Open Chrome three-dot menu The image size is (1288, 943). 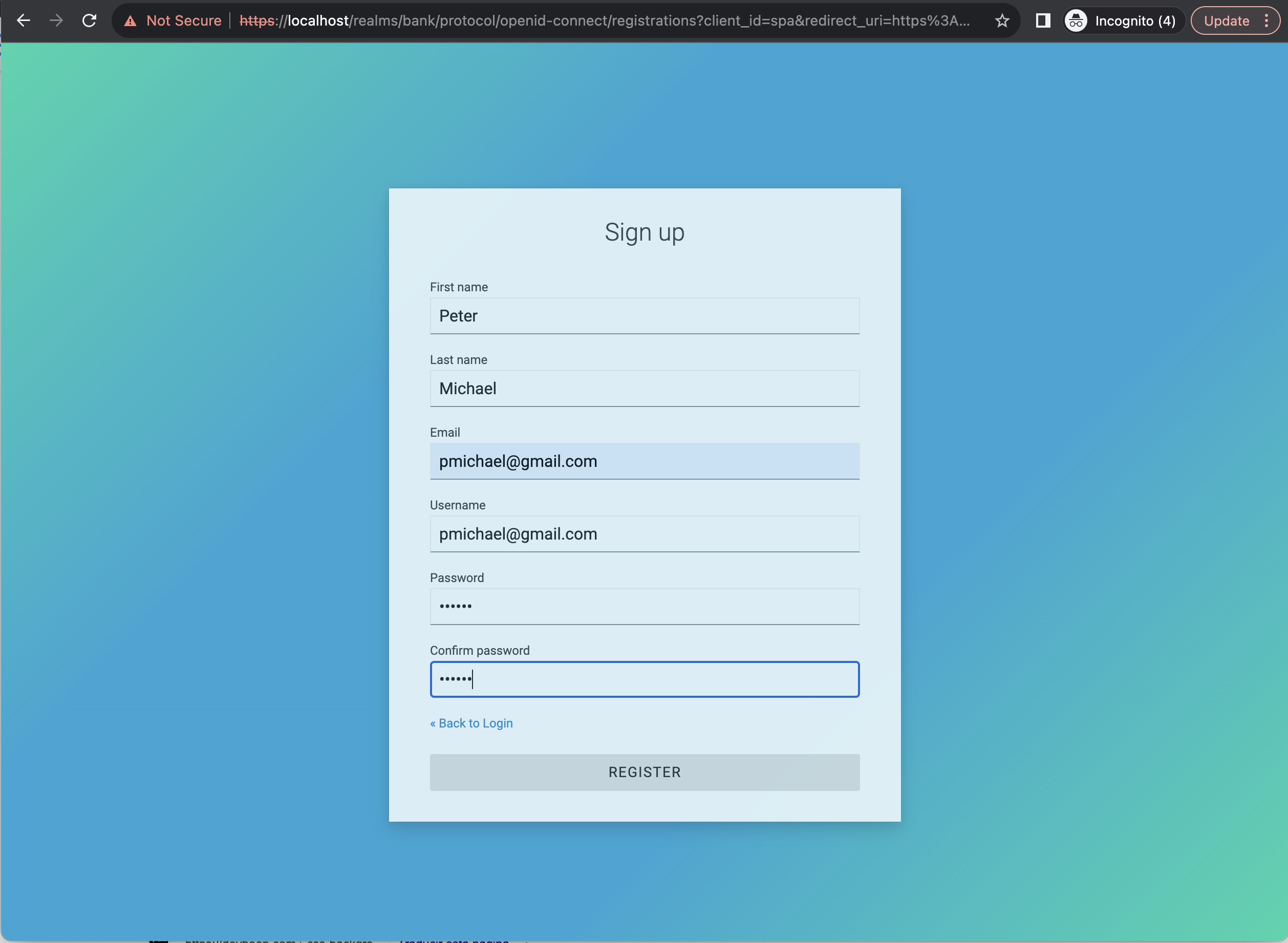1266,21
